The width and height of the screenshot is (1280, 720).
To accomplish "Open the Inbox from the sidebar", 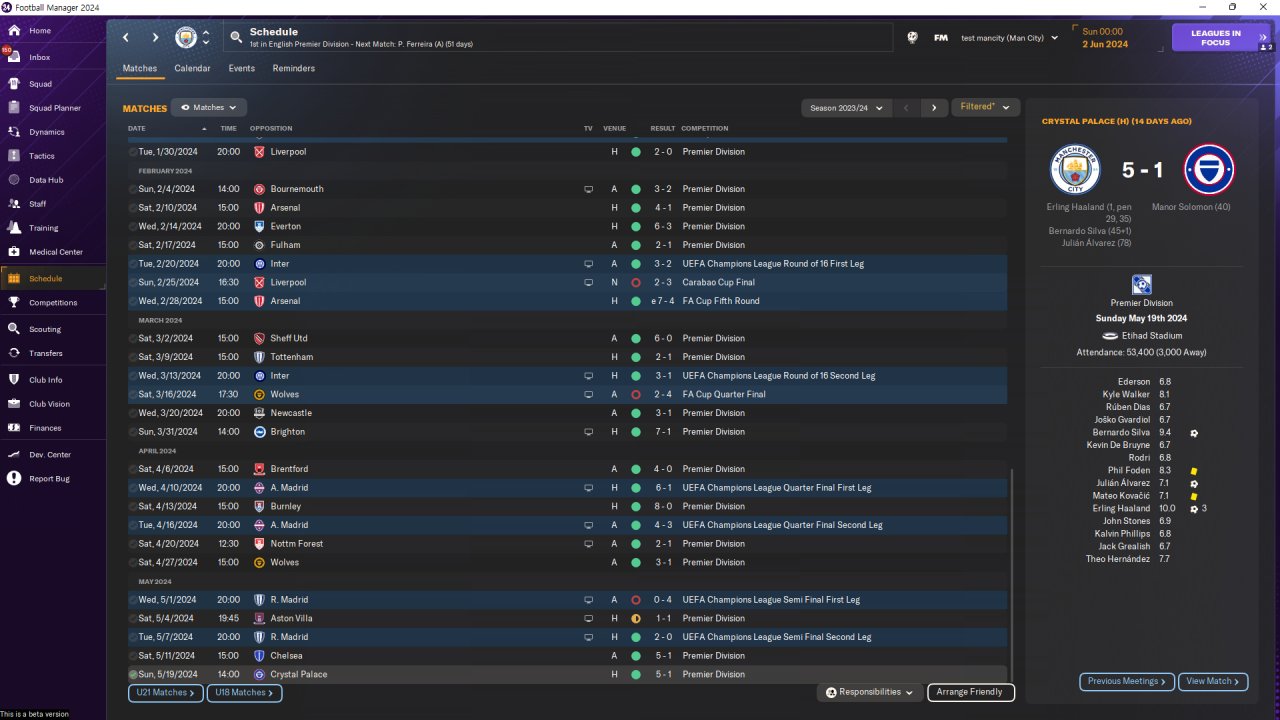I will tap(40, 57).
